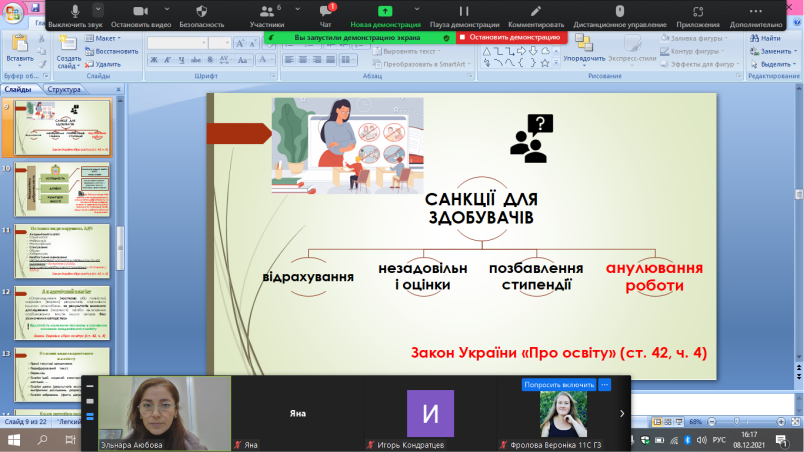Open the Remote Control menu

click(x=620, y=15)
